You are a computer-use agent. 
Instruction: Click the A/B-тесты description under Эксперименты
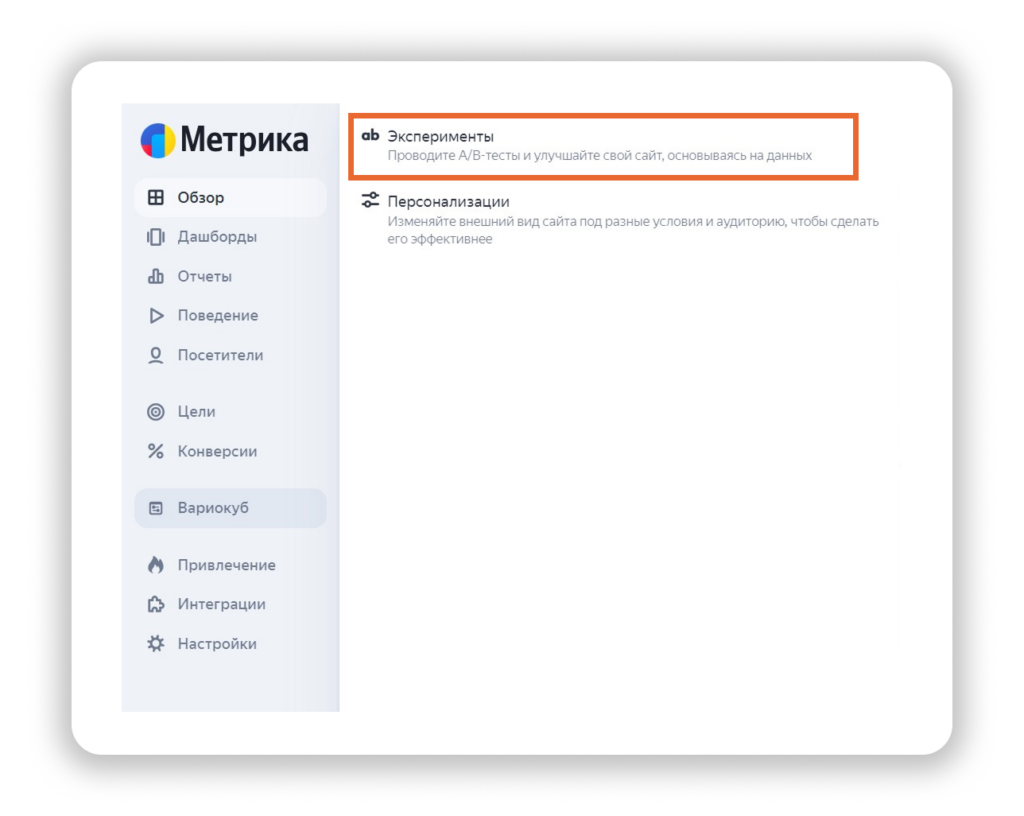[599, 156]
